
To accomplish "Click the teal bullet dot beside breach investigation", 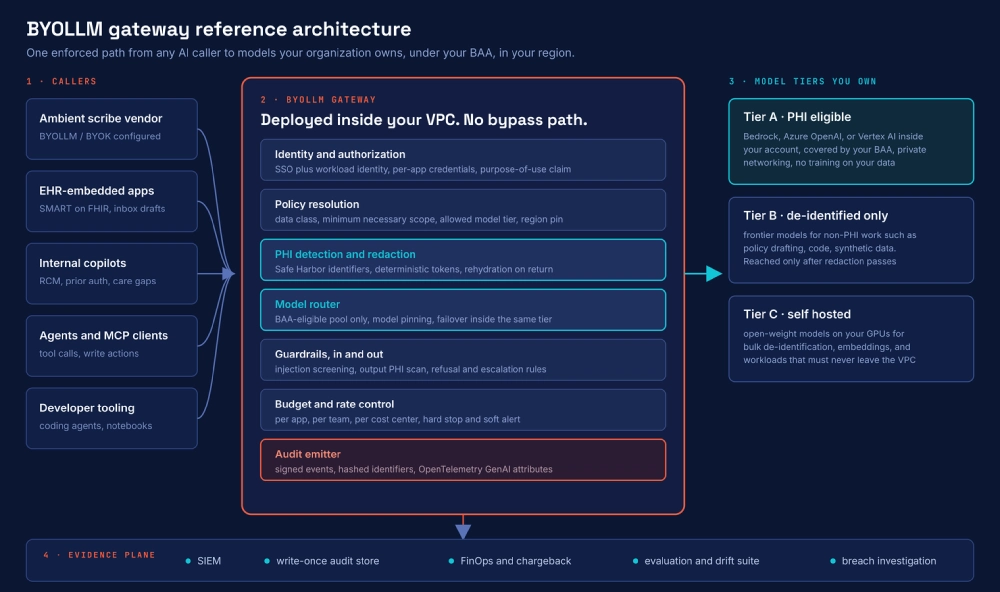I will coord(833,561).
